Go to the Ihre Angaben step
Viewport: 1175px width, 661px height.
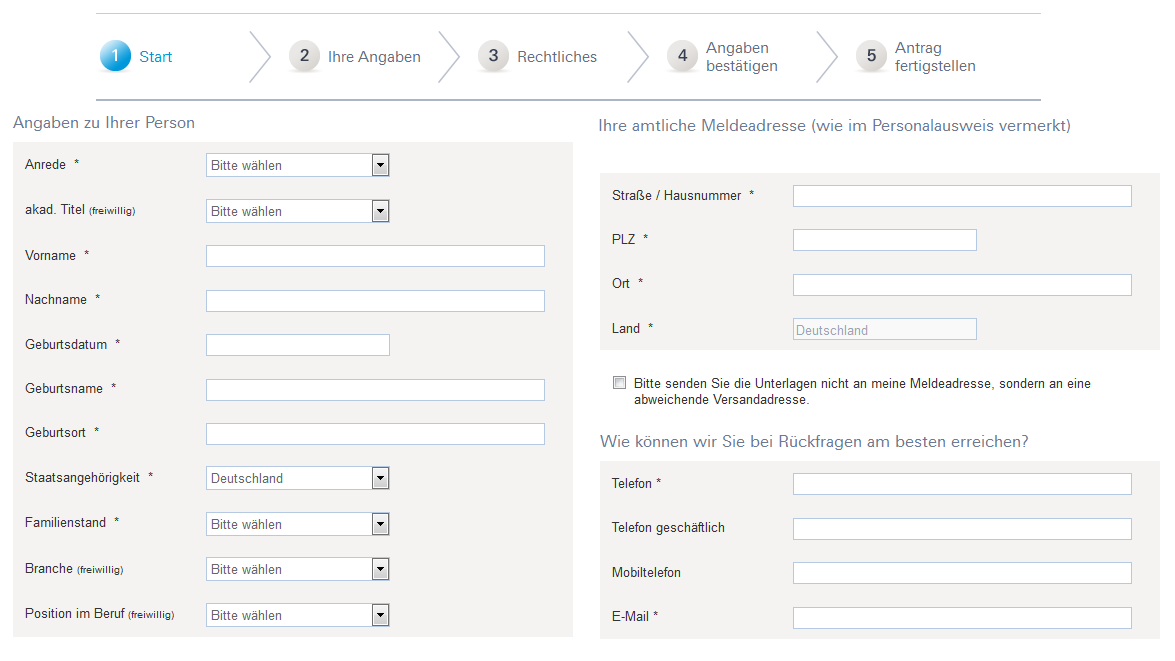pyautogui.click(x=374, y=57)
